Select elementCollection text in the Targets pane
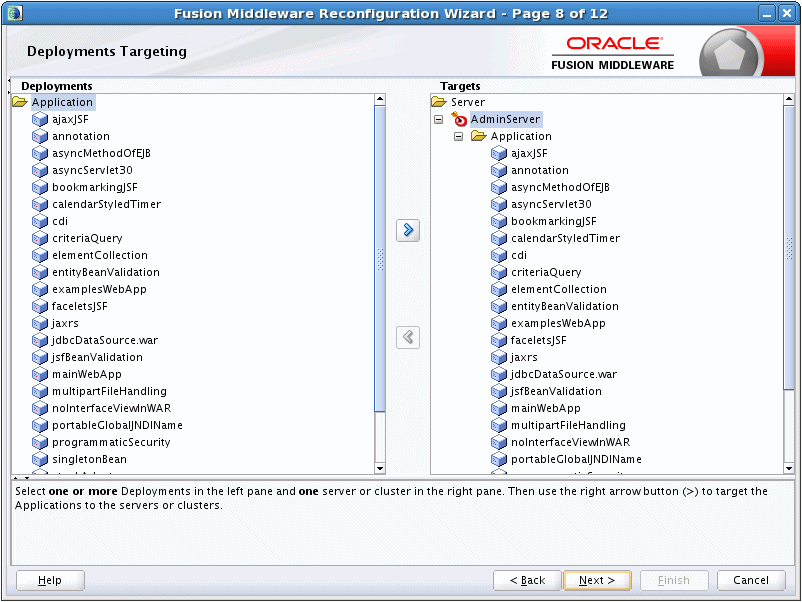 tap(559, 289)
